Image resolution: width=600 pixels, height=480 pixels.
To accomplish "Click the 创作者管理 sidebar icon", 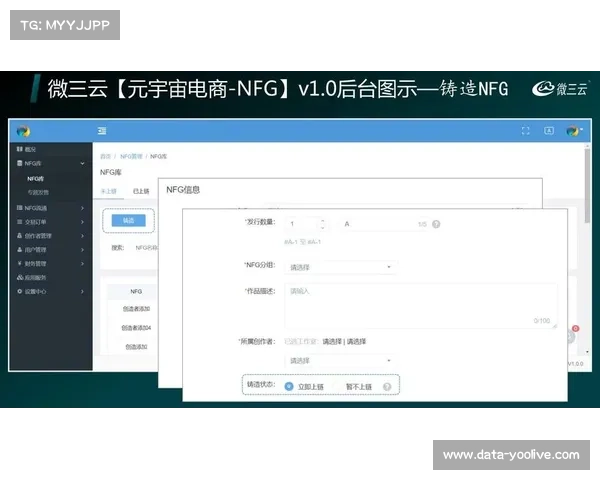I will coord(20,236).
